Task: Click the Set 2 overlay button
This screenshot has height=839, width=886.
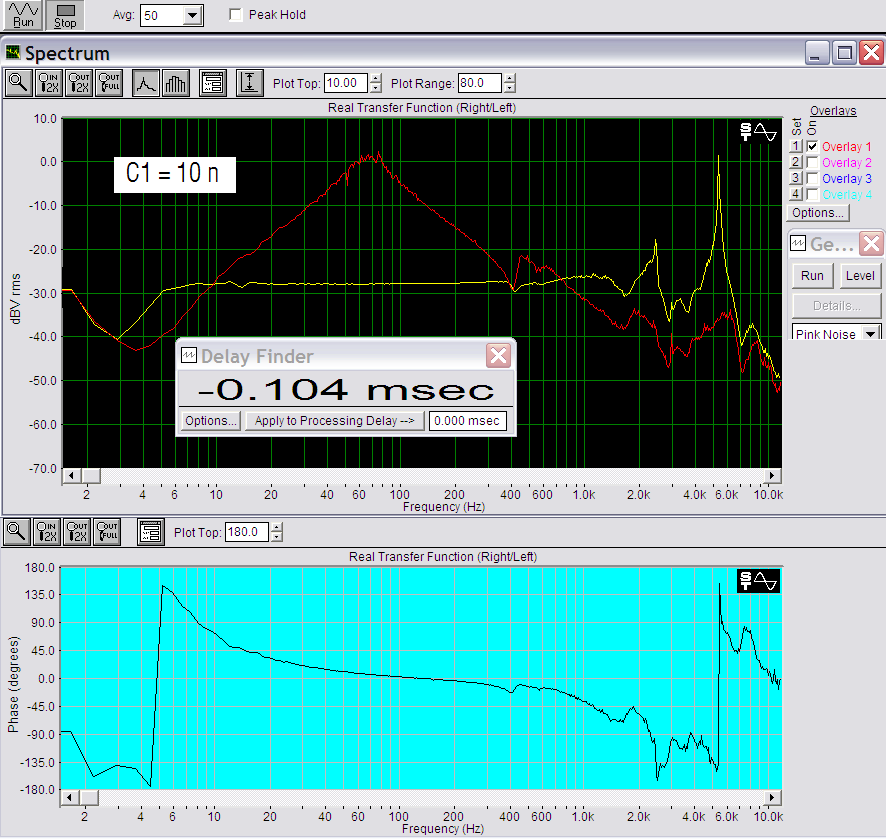Action: tap(796, 162)
